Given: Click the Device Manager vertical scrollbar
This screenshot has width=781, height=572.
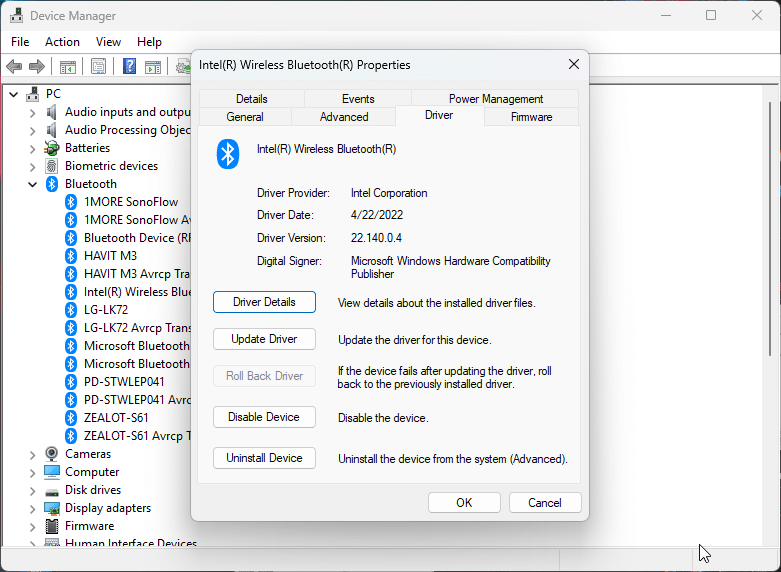Looking at the screenshot, I should tap(771, 228).
